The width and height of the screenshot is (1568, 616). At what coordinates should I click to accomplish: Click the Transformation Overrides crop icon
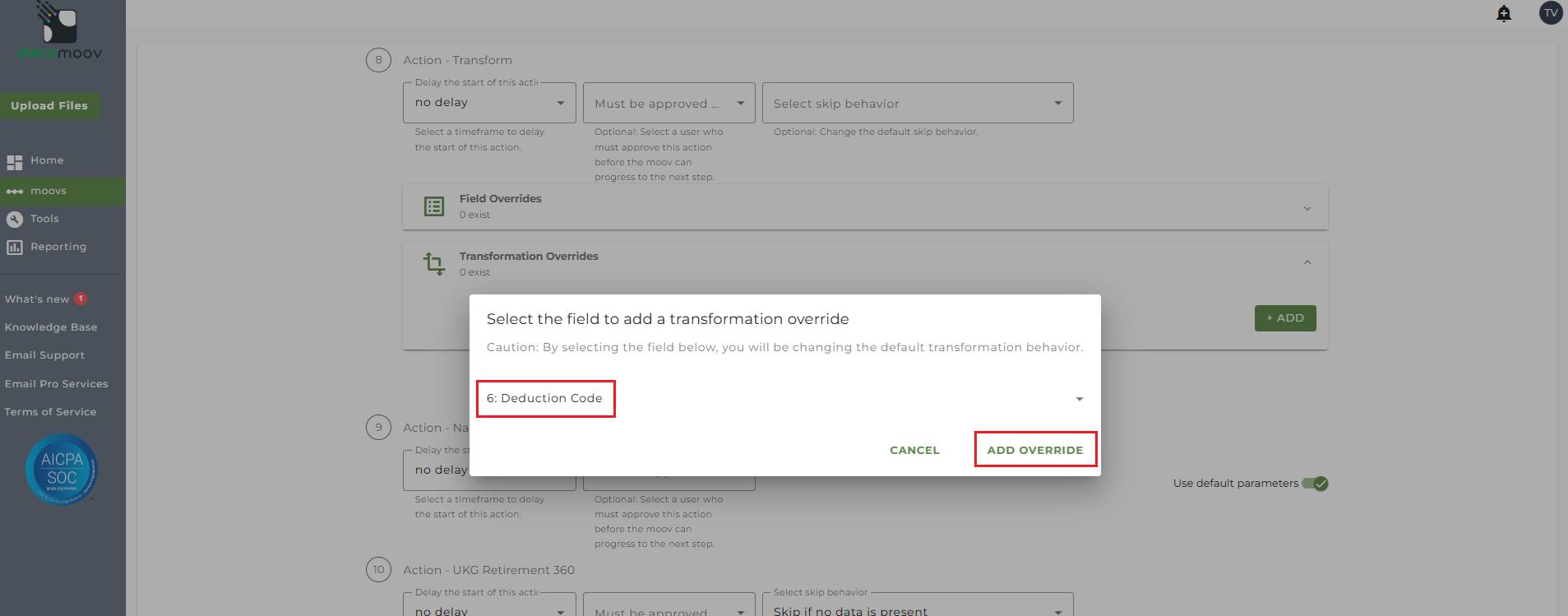434,264
